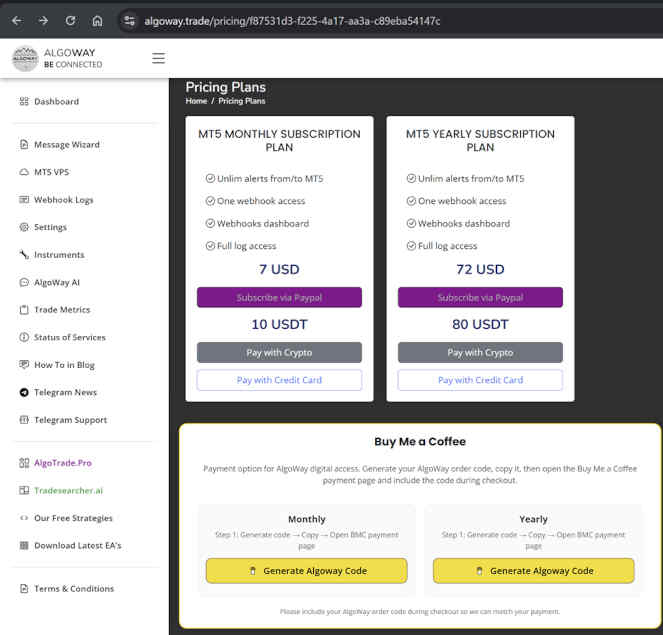
Task: Visit AlgoTrade.Pro link
Action: [63, 463]
